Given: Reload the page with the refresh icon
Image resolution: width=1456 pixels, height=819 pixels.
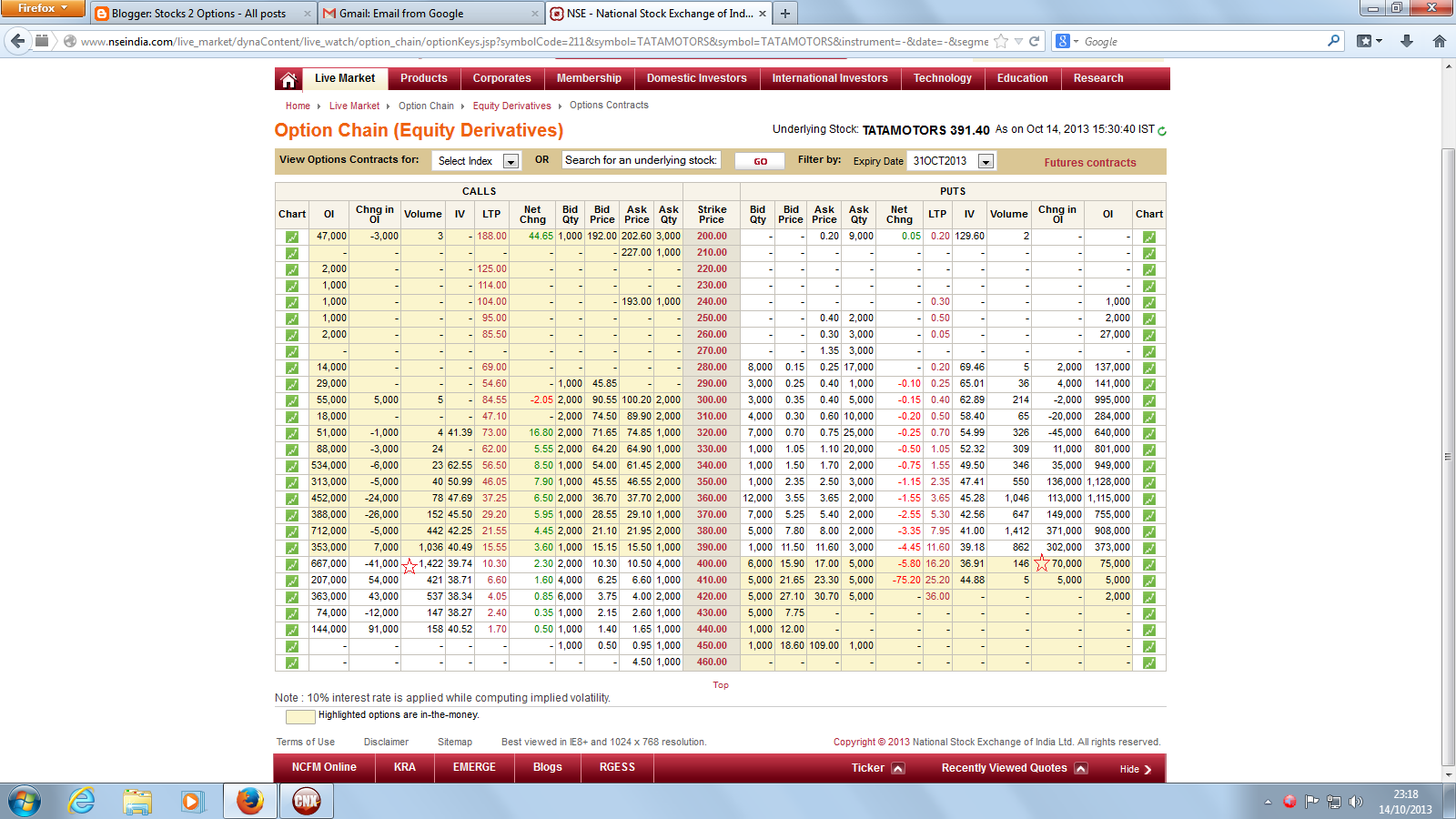Looking at the screenshot, I should [1034, 41].
